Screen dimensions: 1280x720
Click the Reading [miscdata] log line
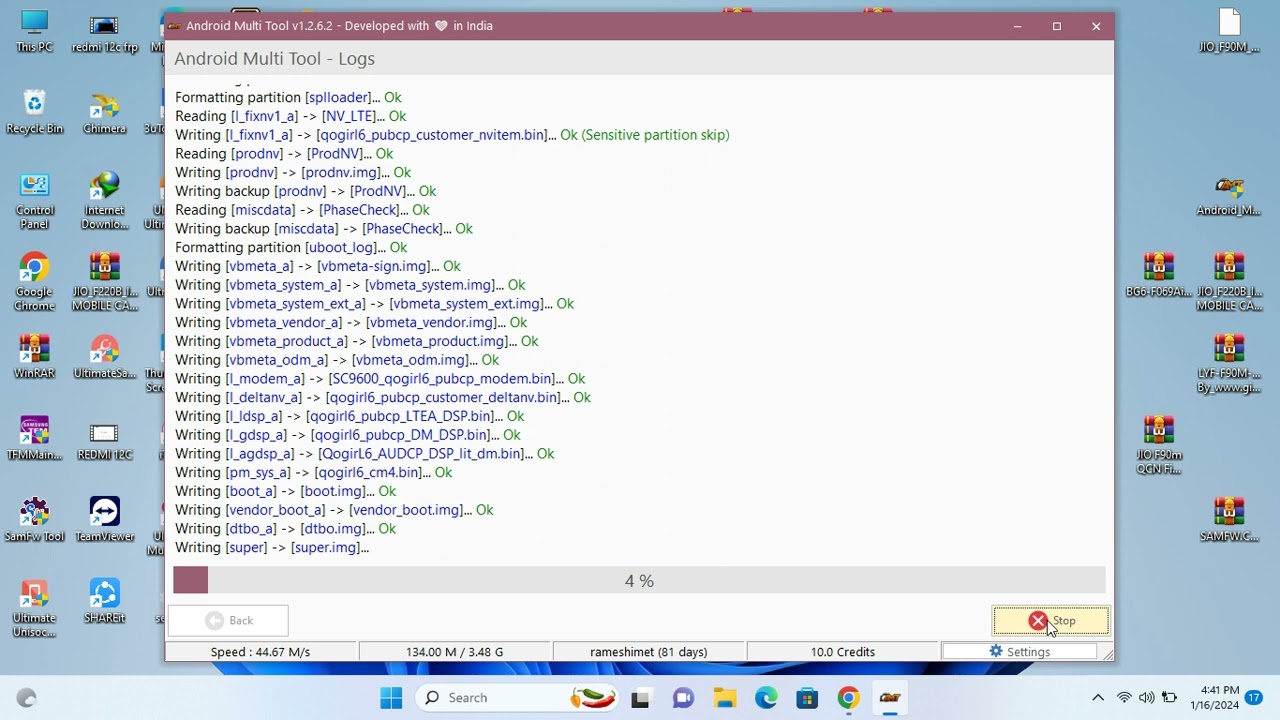(x=302, y=210)
